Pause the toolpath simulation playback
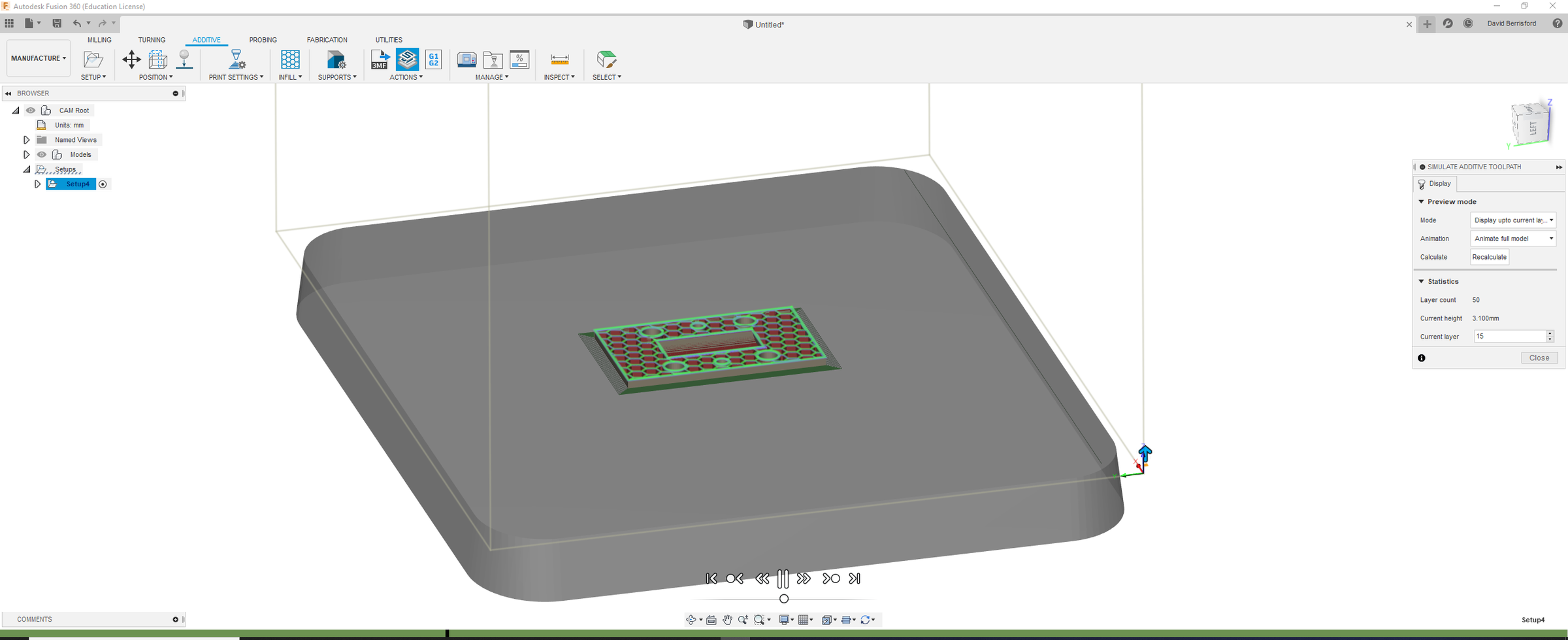 pos(783,579)
